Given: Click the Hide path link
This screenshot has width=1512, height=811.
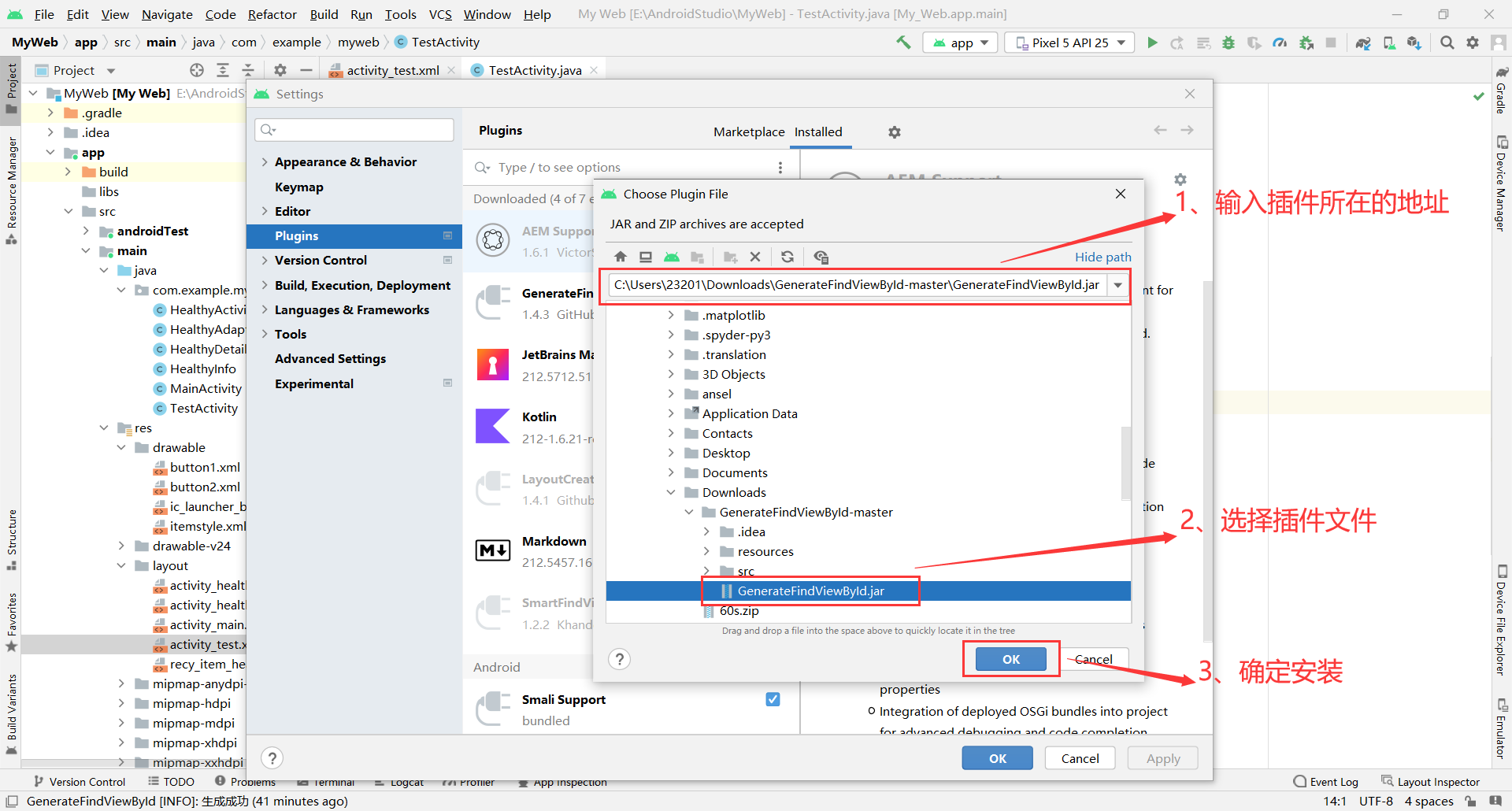Looking at the screenshot, I should tap(1102, 257).
